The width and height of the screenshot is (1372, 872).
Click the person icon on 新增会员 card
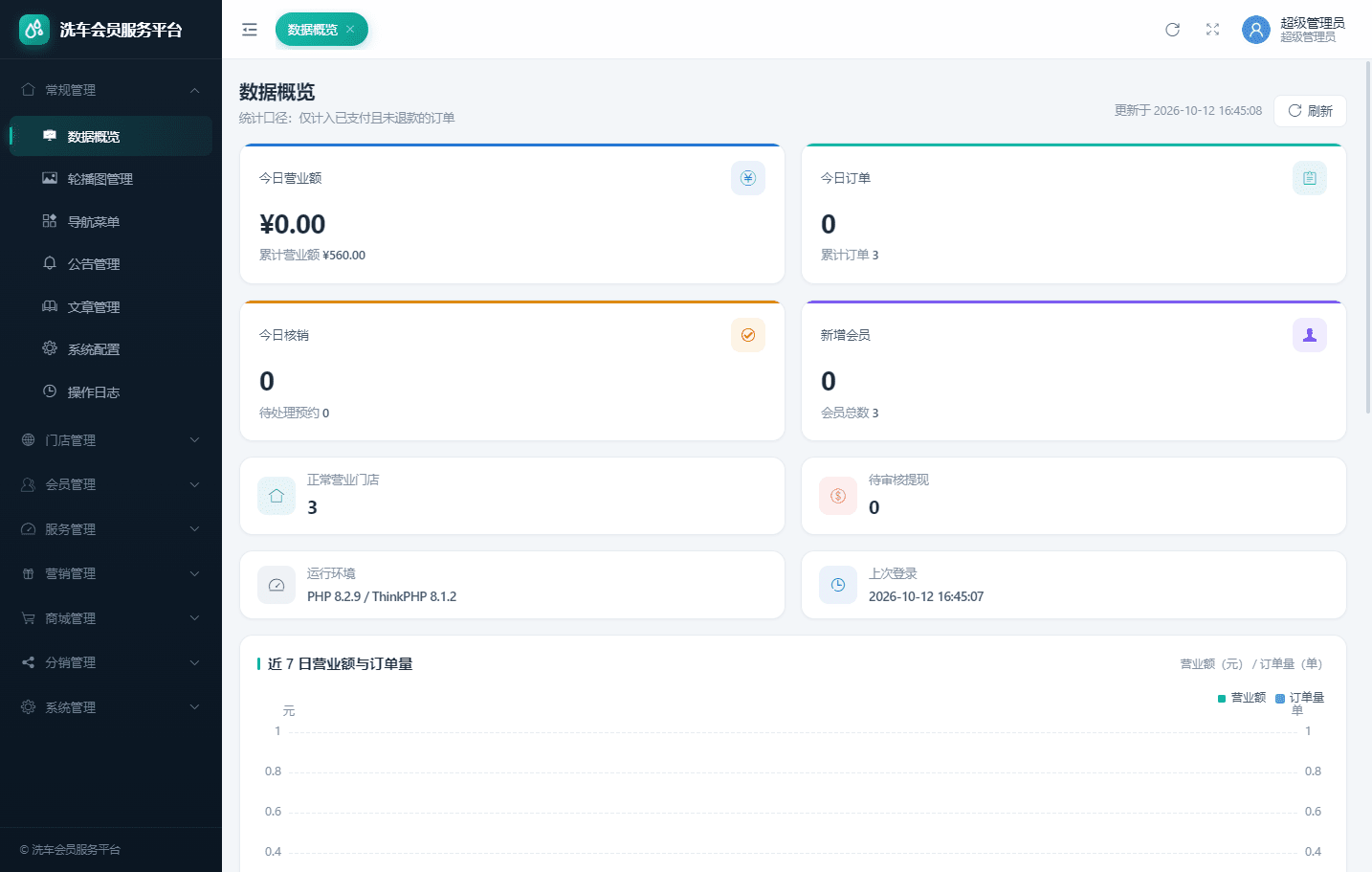tap(1310, 335)
